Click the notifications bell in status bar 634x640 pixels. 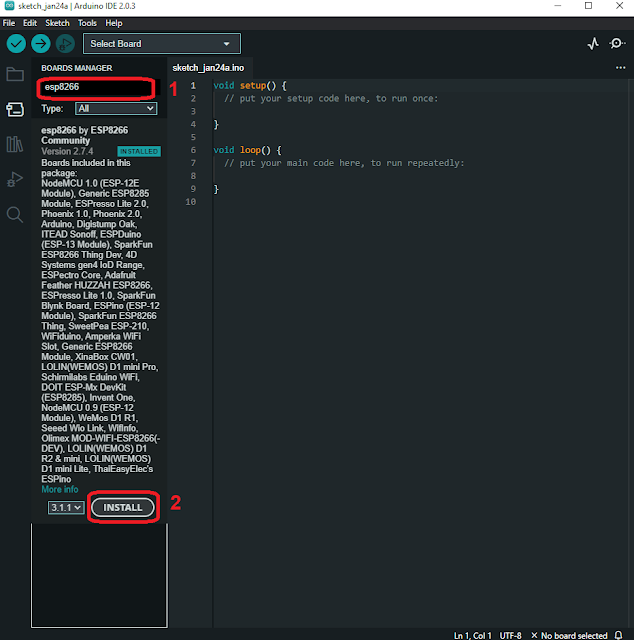618,635
